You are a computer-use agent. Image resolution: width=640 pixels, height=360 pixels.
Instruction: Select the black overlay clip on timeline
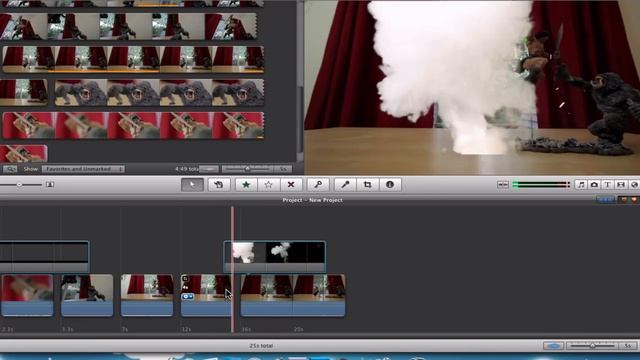click(x=44, y=256)
